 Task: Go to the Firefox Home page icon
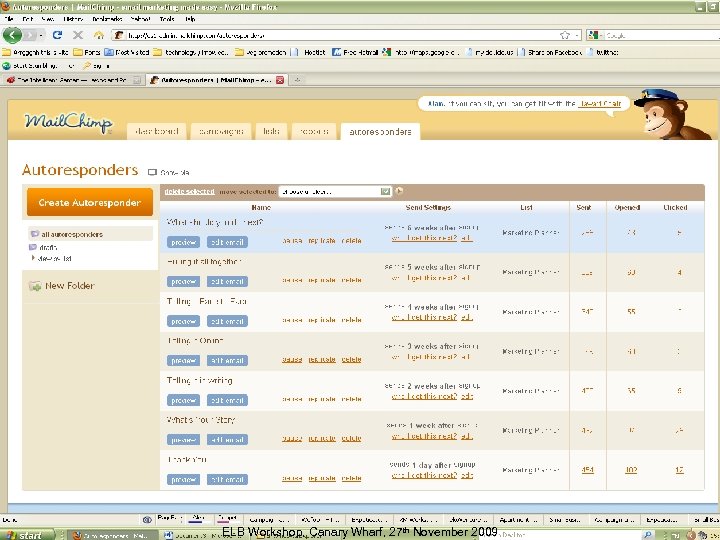99,35
